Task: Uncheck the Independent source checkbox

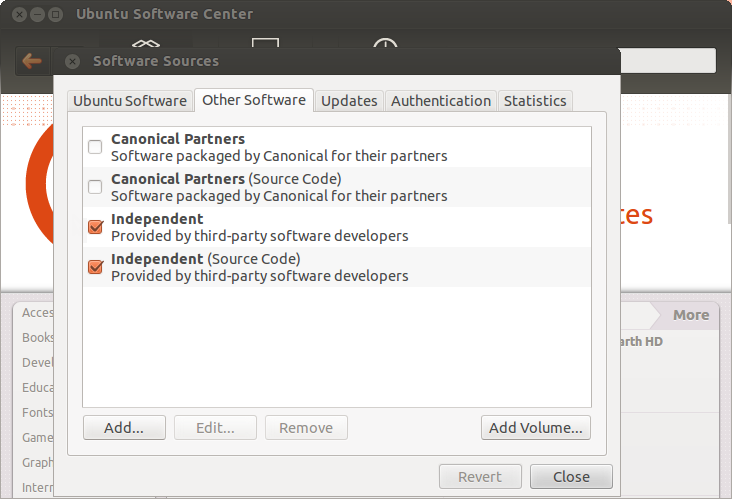Action: 96,227
